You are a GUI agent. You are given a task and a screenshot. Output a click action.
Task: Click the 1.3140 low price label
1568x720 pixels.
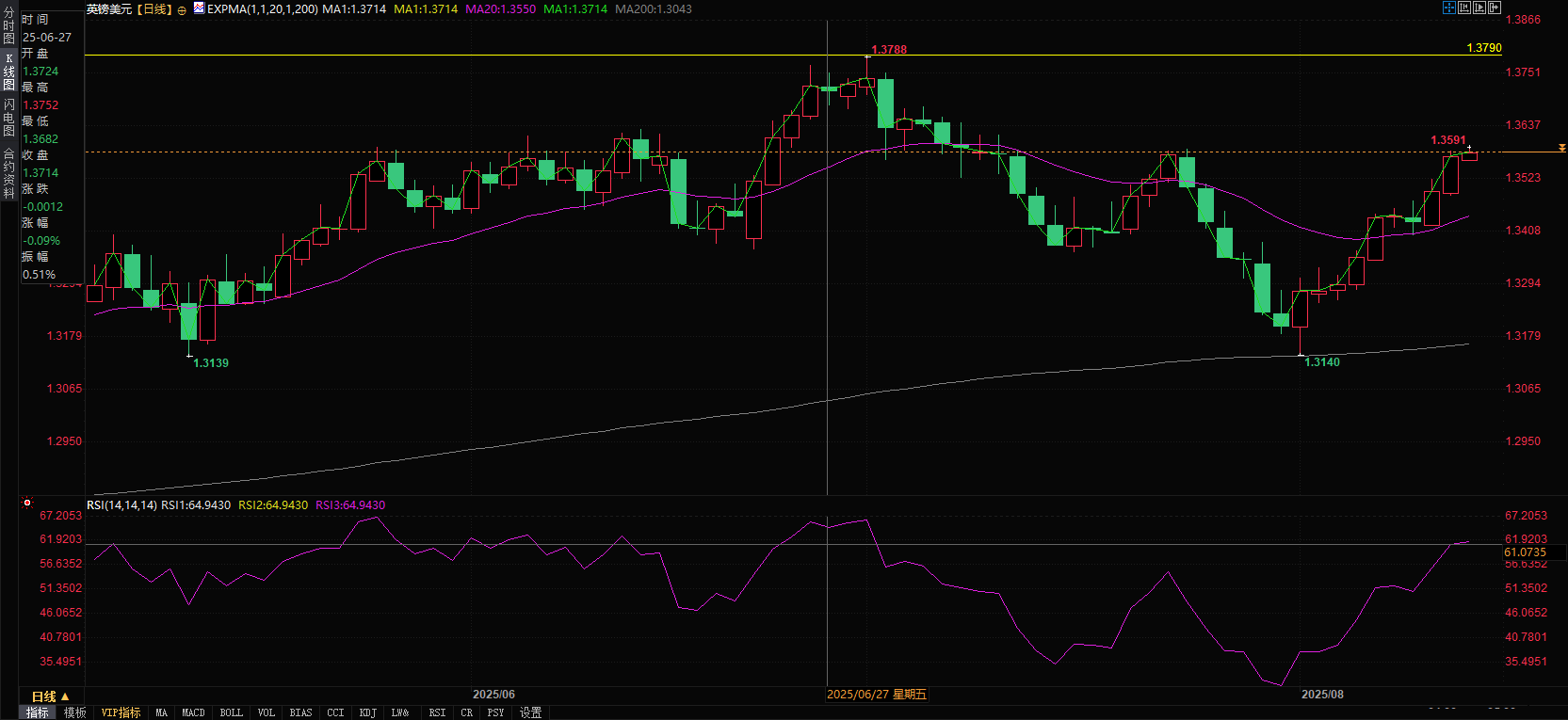point(1322,362)
